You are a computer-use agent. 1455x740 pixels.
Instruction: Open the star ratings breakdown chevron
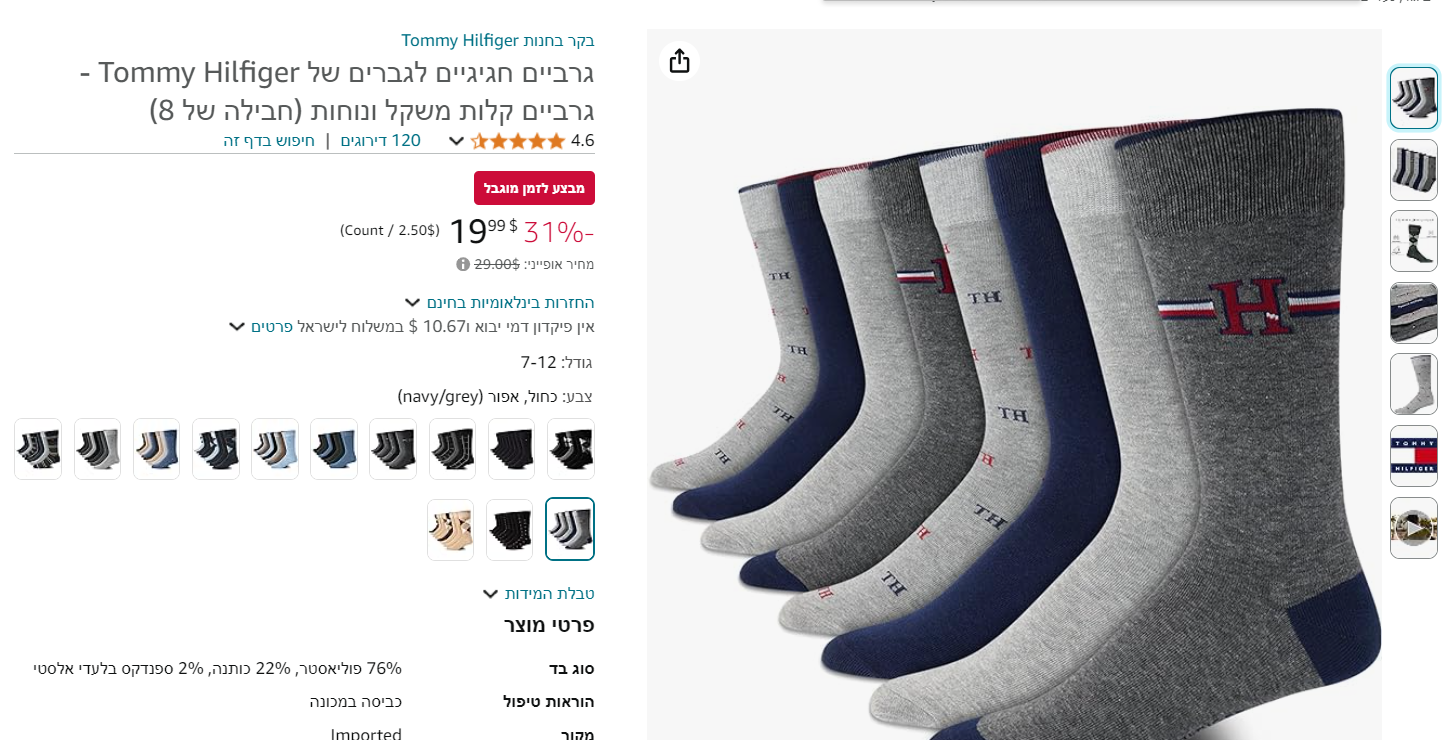[x=456, y=141]
